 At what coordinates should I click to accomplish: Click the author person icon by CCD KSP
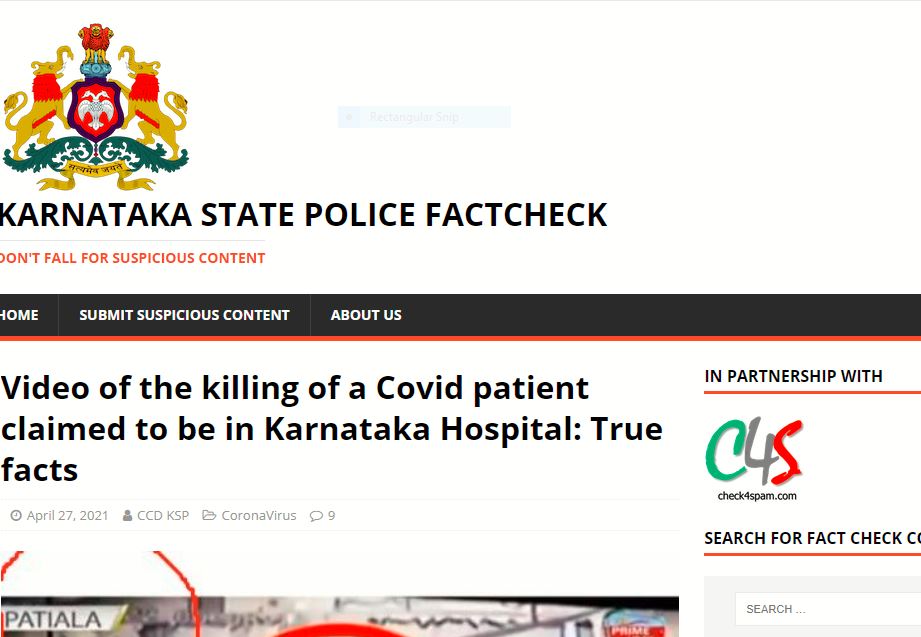point(127,516)
